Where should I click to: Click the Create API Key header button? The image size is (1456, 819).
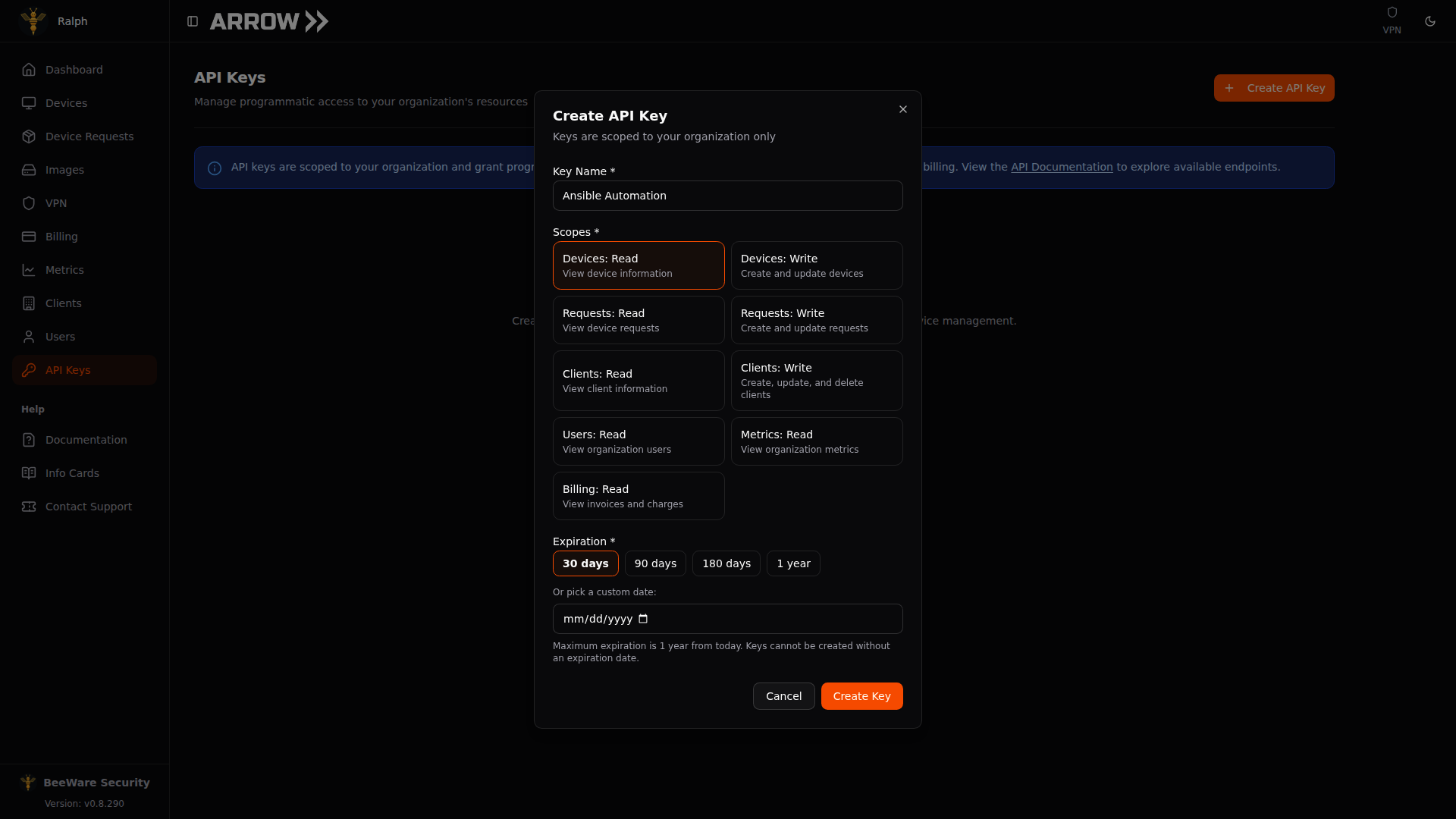[x=1274, y=88]
